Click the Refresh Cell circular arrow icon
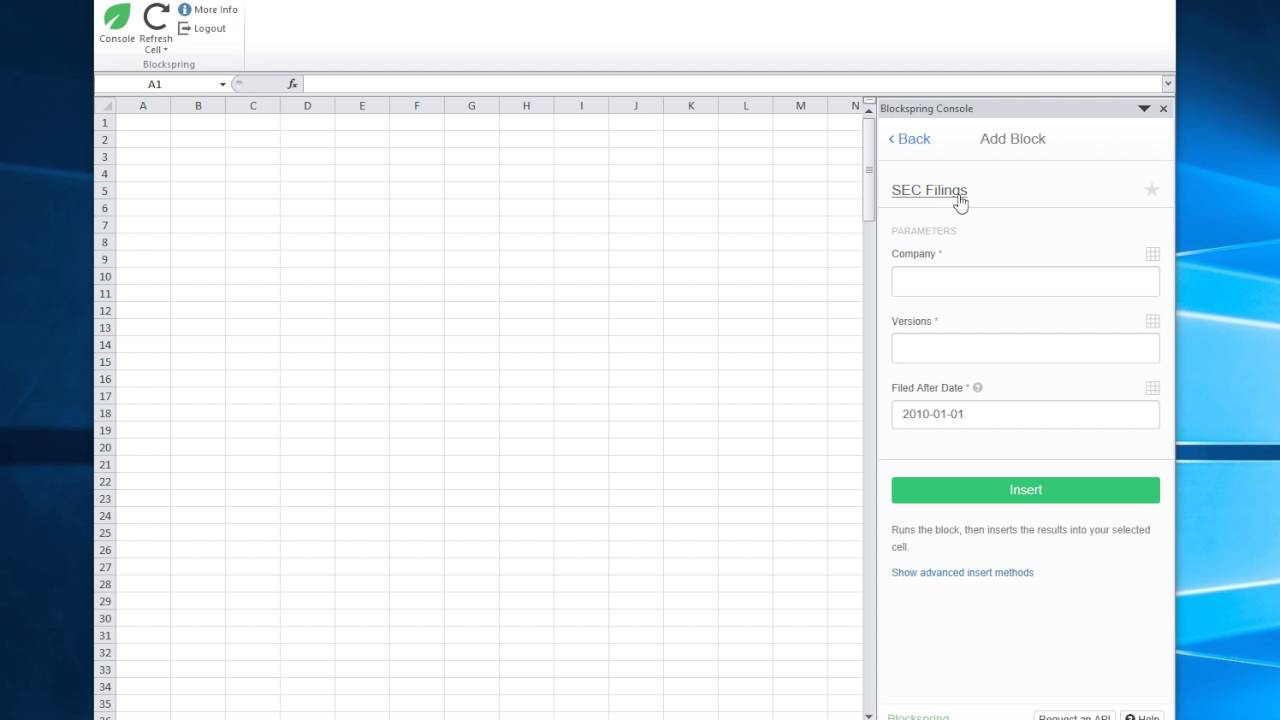The image size is (1280, 720). [x=156, y=17]
